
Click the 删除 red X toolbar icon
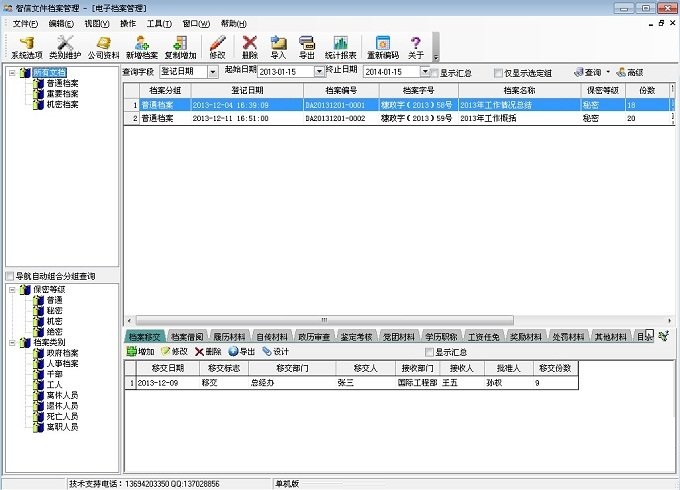point(250,47)
